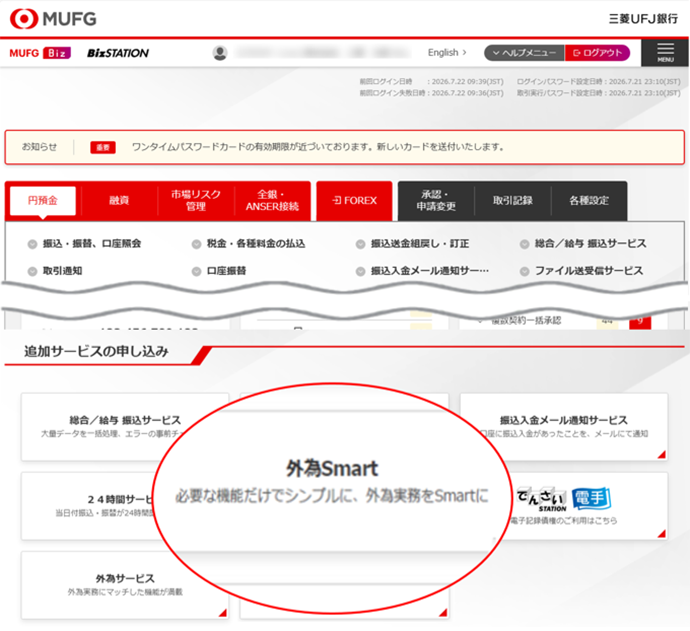Click the MUFG Biz logo
The height and width of the screenshot is (631, 690).
coord(39,53)
